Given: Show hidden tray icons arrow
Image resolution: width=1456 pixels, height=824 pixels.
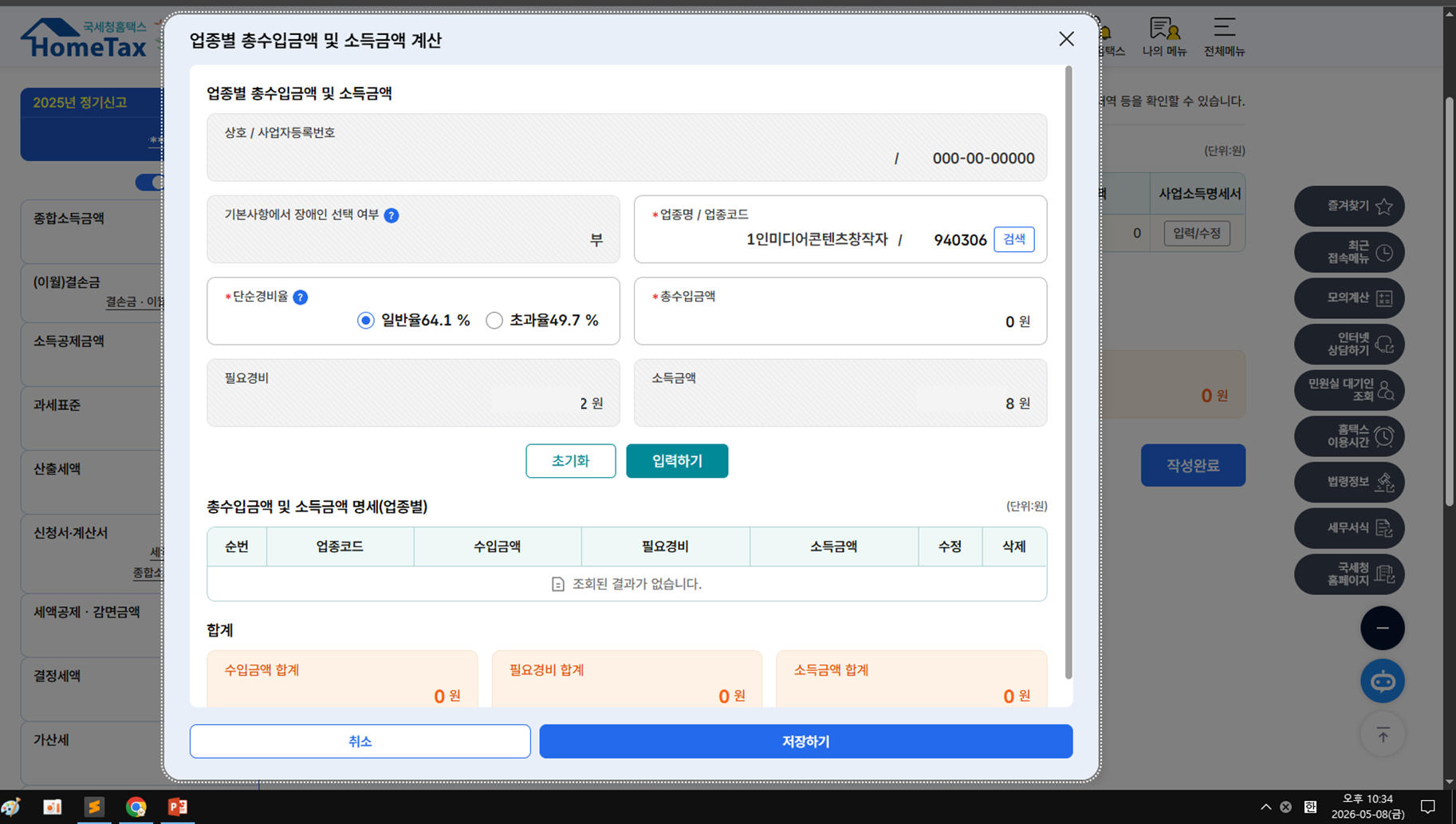Looking at the screenshot, I should pos(1265,806).
